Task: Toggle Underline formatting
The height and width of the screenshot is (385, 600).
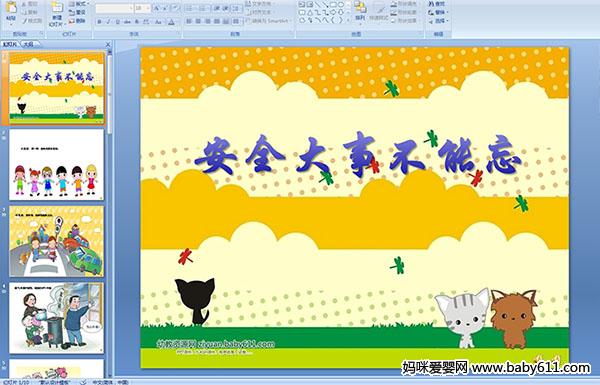Action: 117,22
